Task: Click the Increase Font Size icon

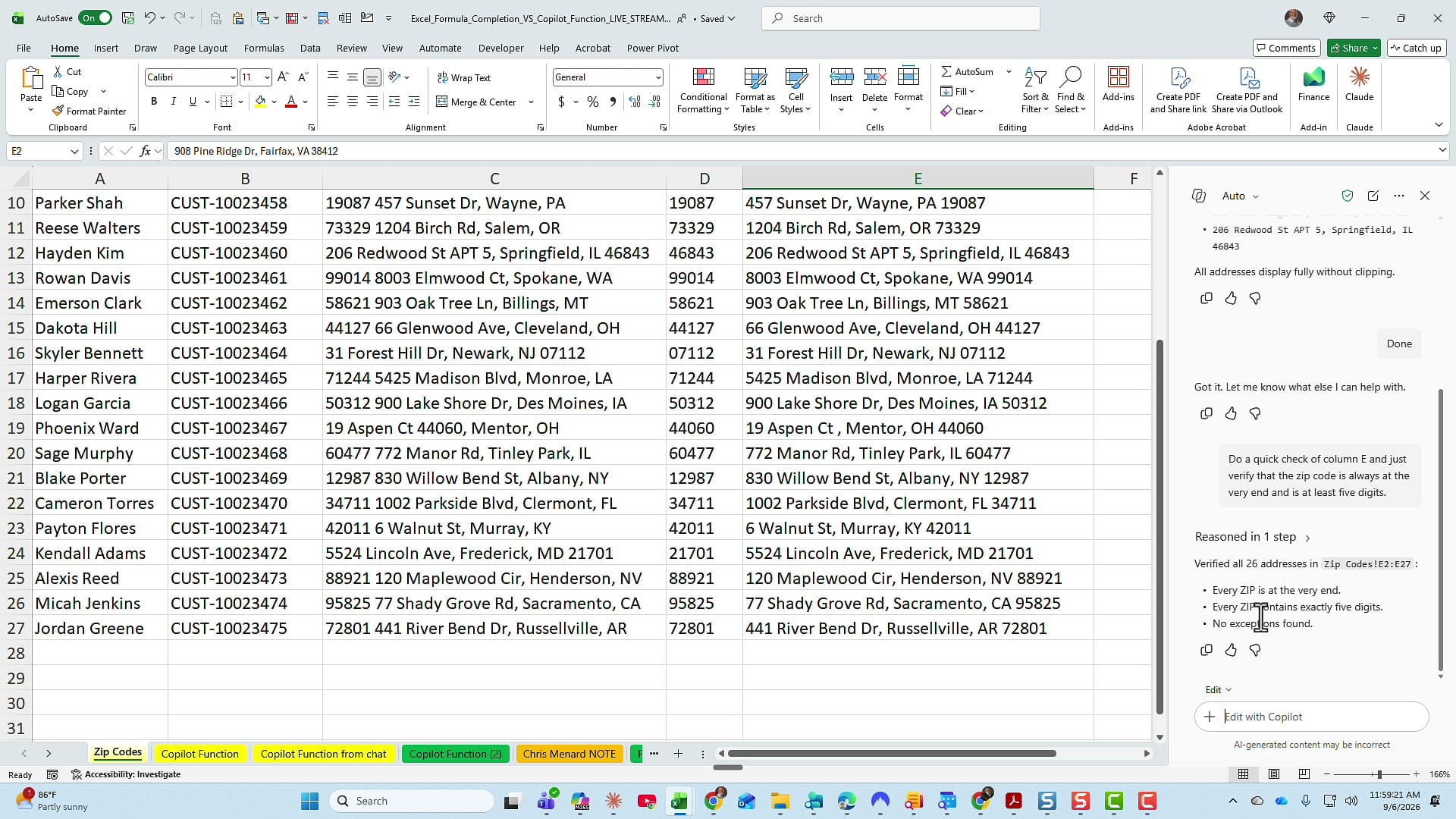Action: tap(283, 77)
